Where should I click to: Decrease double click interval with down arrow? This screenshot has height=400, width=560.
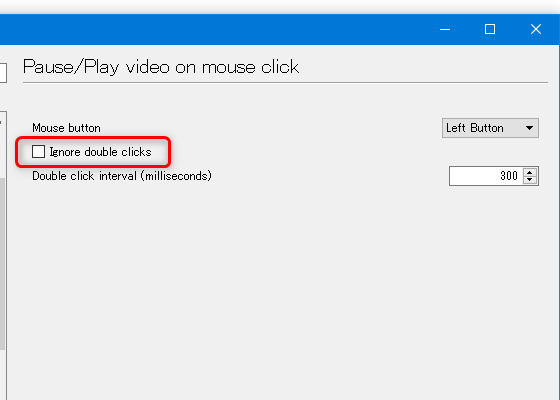(x=530, y=180)
